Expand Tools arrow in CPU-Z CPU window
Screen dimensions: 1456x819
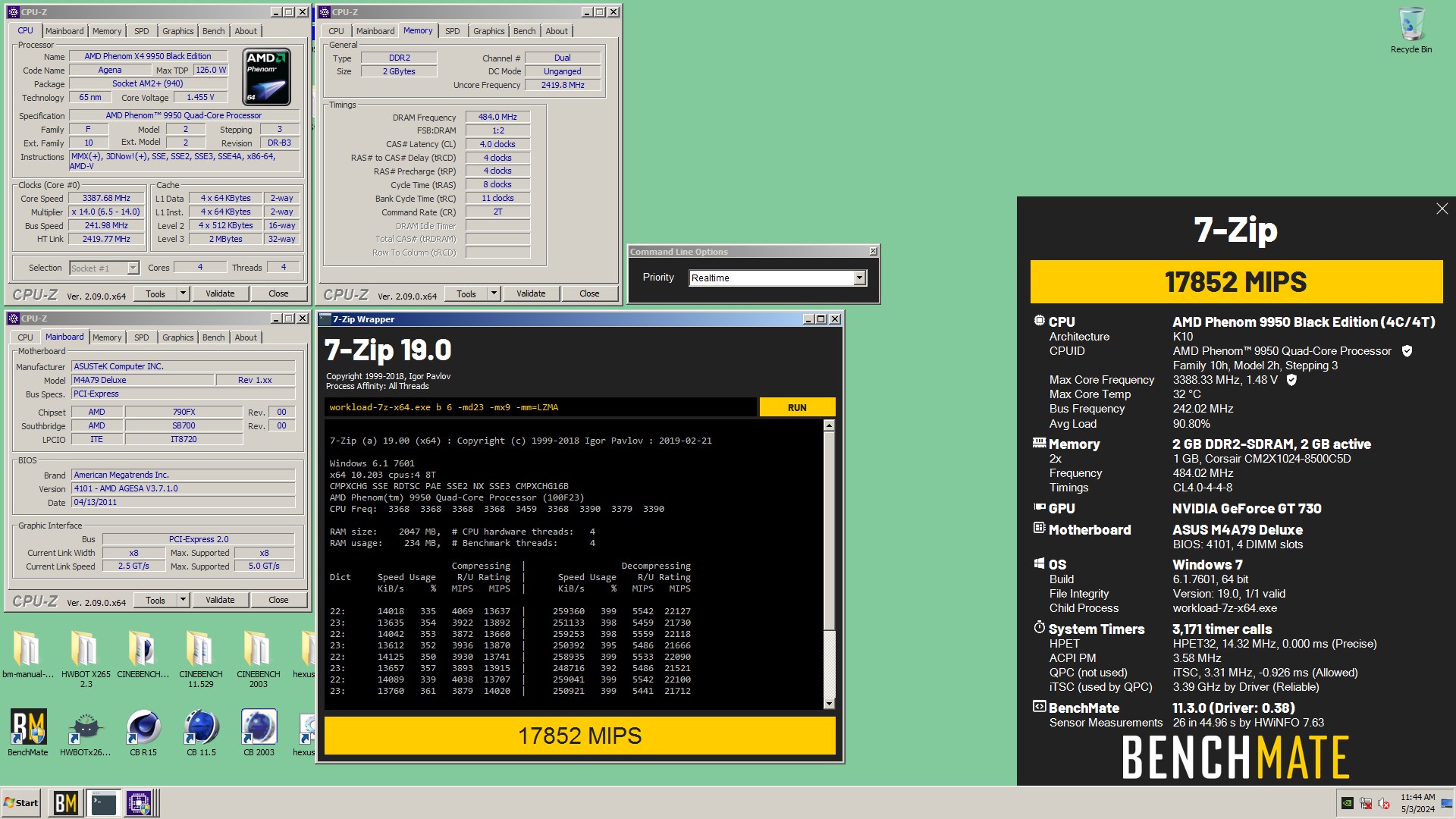(183, 293)
